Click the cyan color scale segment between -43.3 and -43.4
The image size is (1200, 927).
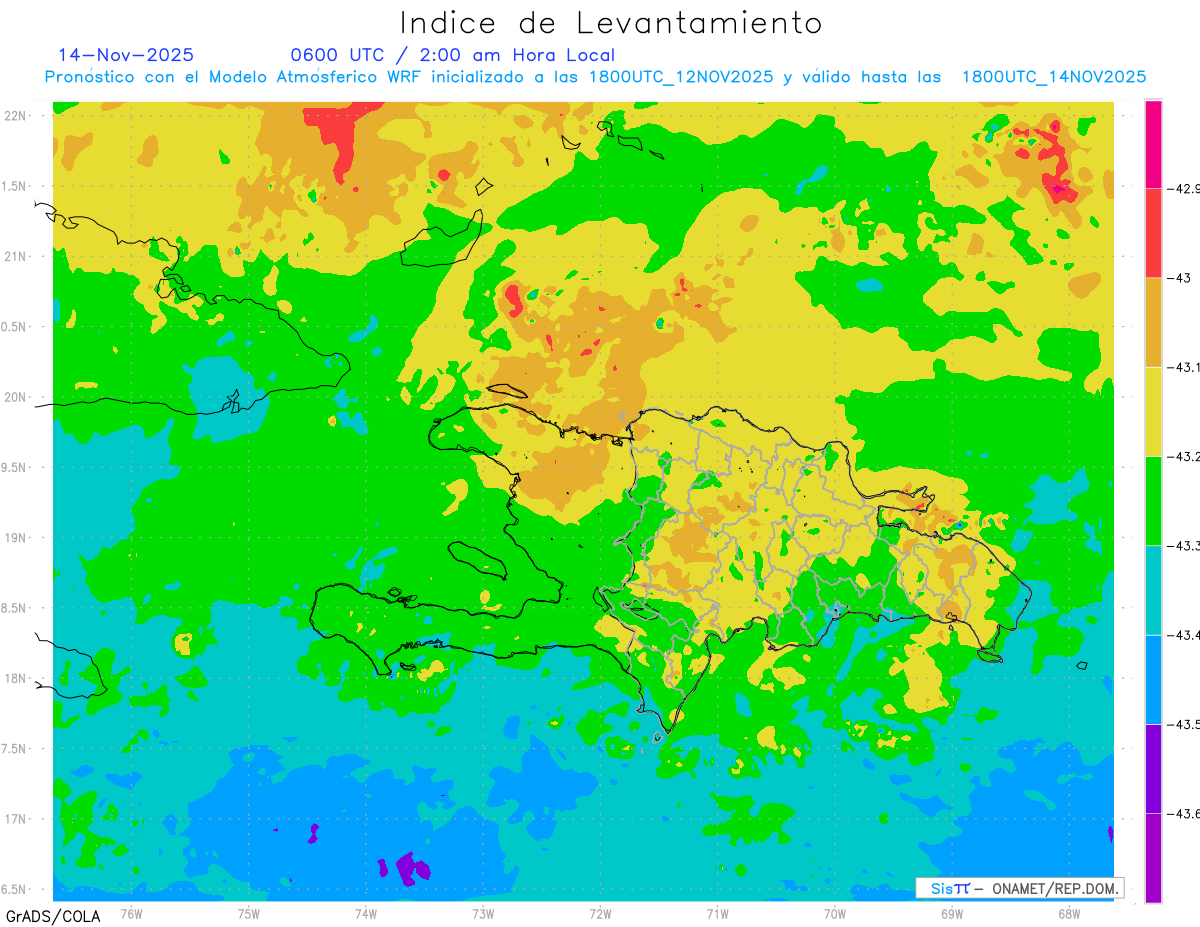(x=1153, y=590)
